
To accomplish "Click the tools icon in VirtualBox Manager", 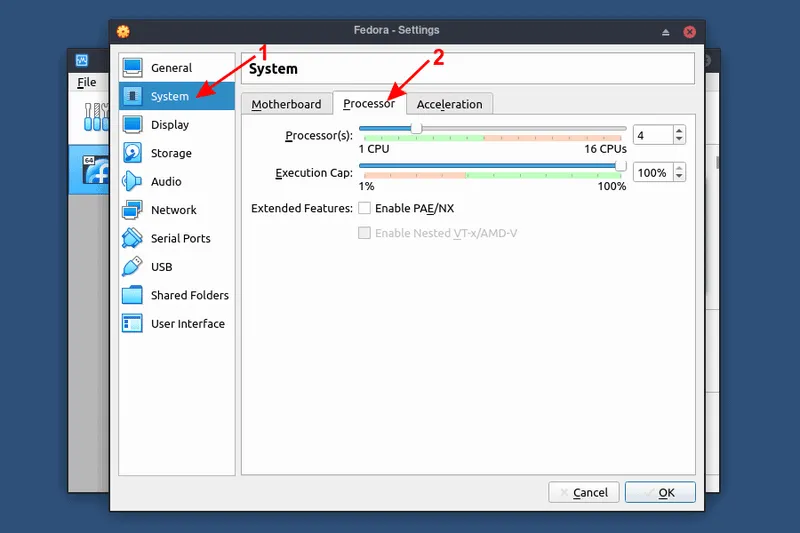I will coord(96,117).
